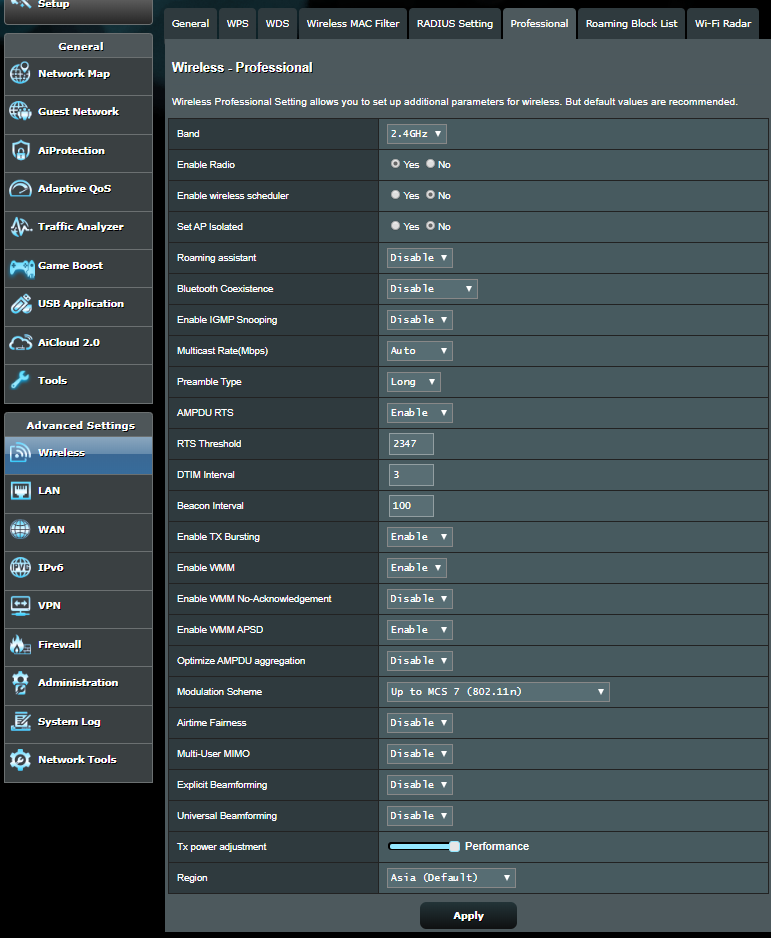Open the Region dropdown

tap(451, 878)
